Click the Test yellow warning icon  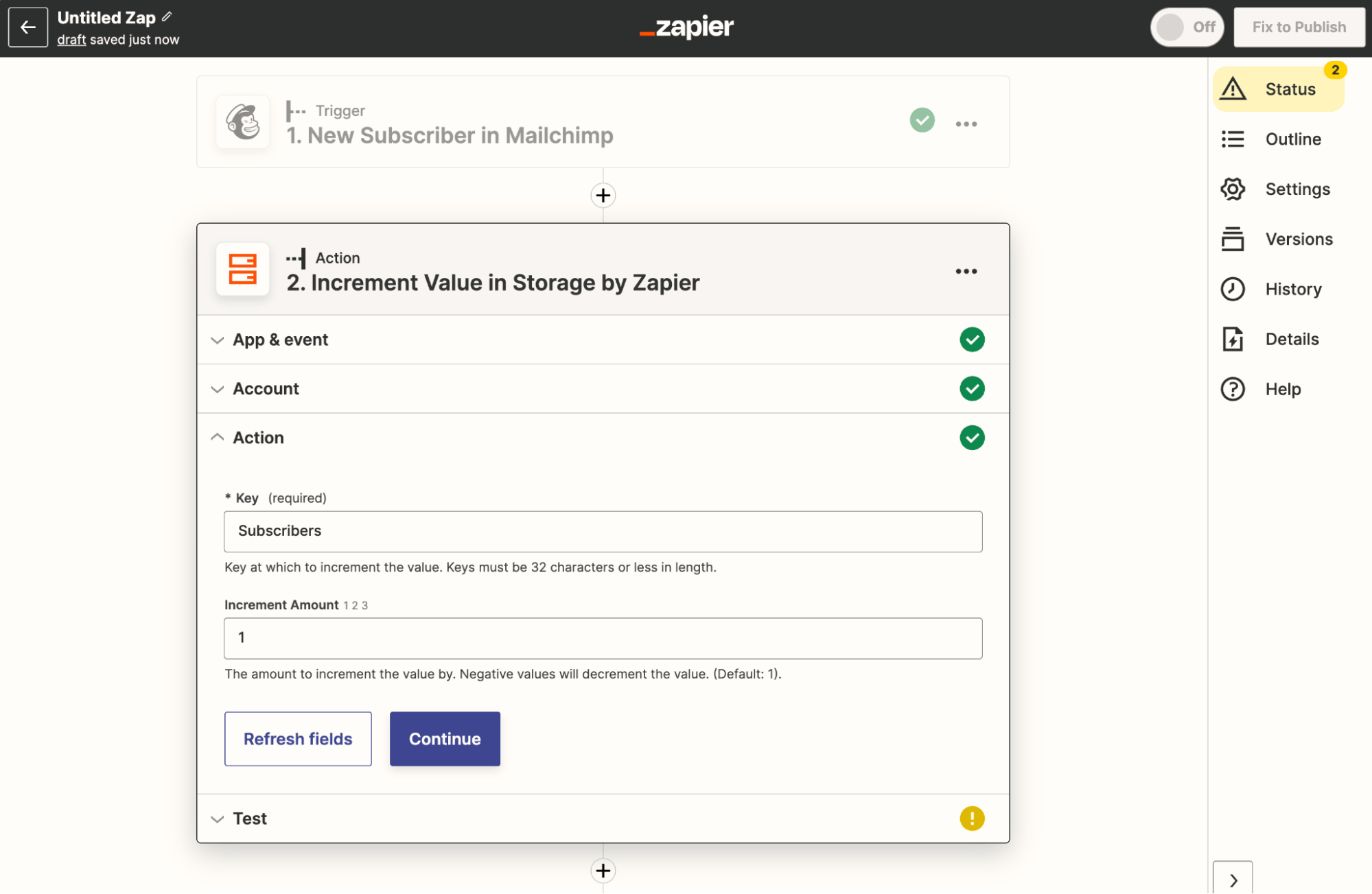972,819
